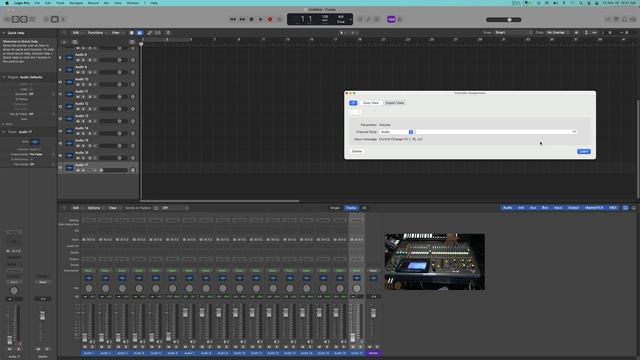The height and width of the screenshot is (360, 640).
Task: Click the mixing console video thumbnail
Action: tap(435, 262)
